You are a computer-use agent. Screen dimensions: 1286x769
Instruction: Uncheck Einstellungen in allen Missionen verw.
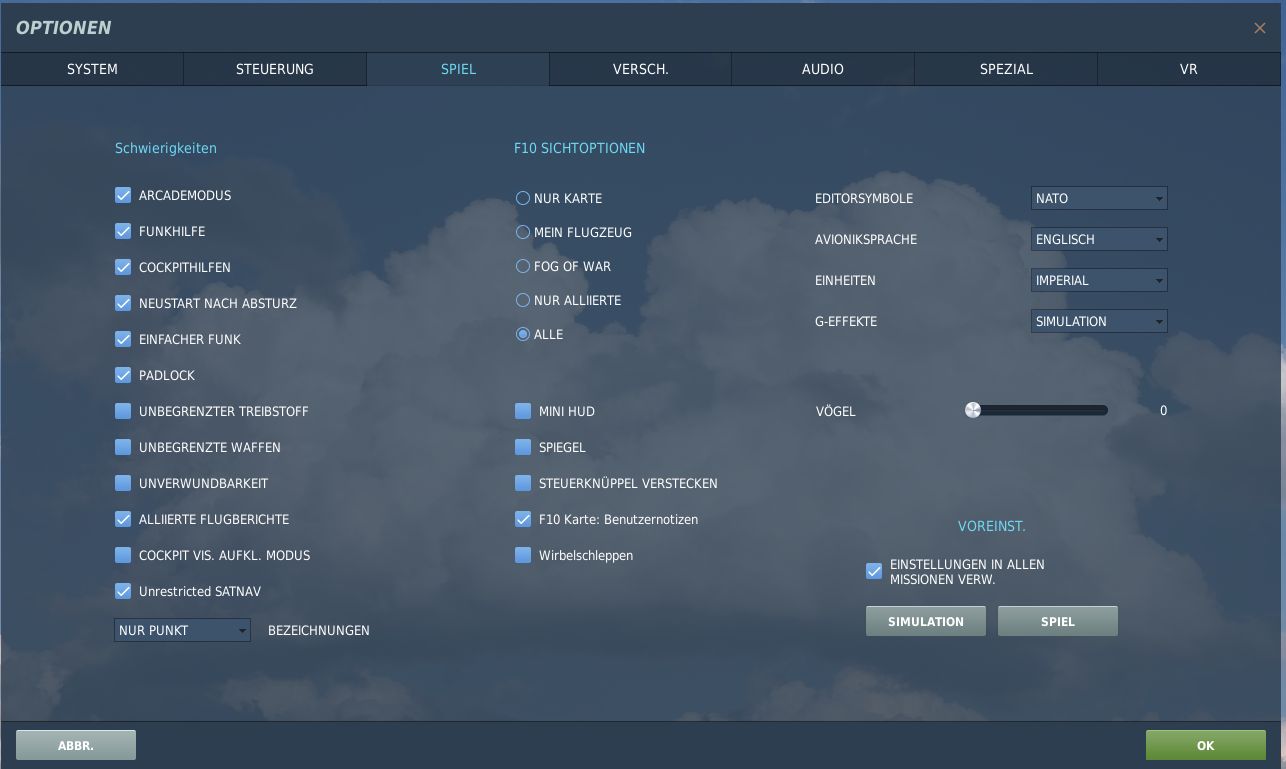pos(874,571)
